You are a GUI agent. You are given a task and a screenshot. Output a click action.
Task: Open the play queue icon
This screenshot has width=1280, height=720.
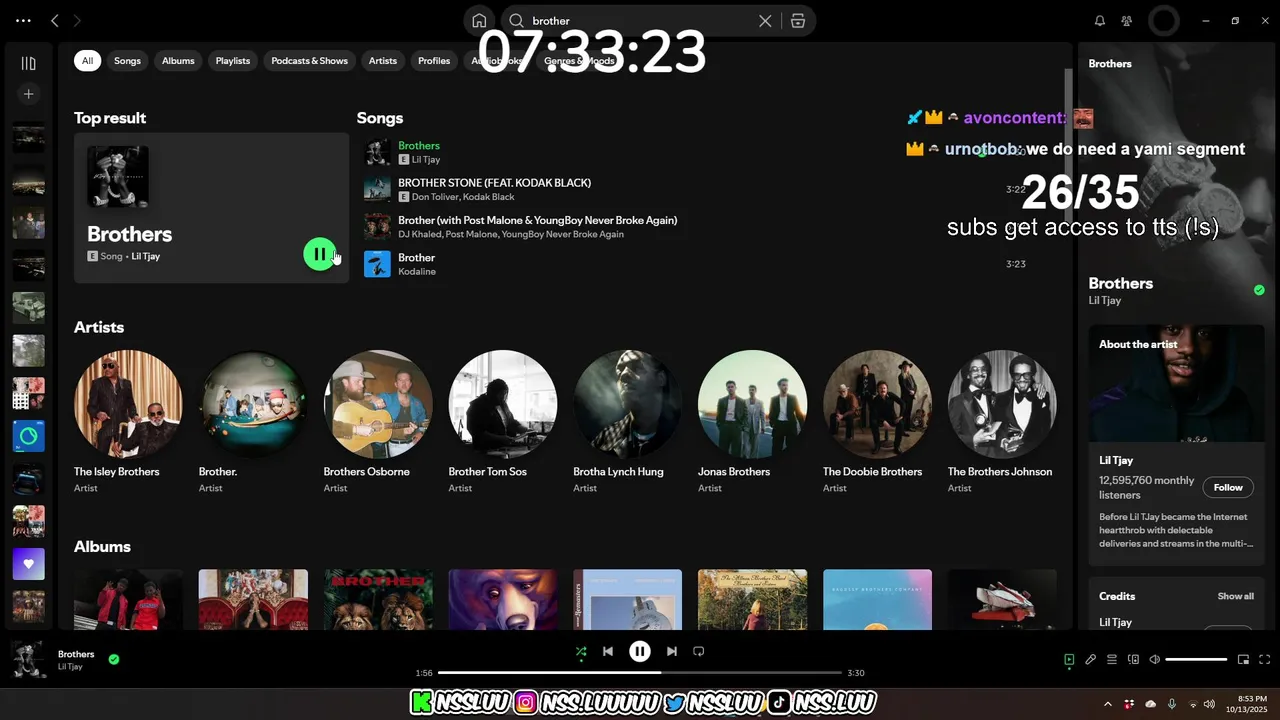[1112, 660]
